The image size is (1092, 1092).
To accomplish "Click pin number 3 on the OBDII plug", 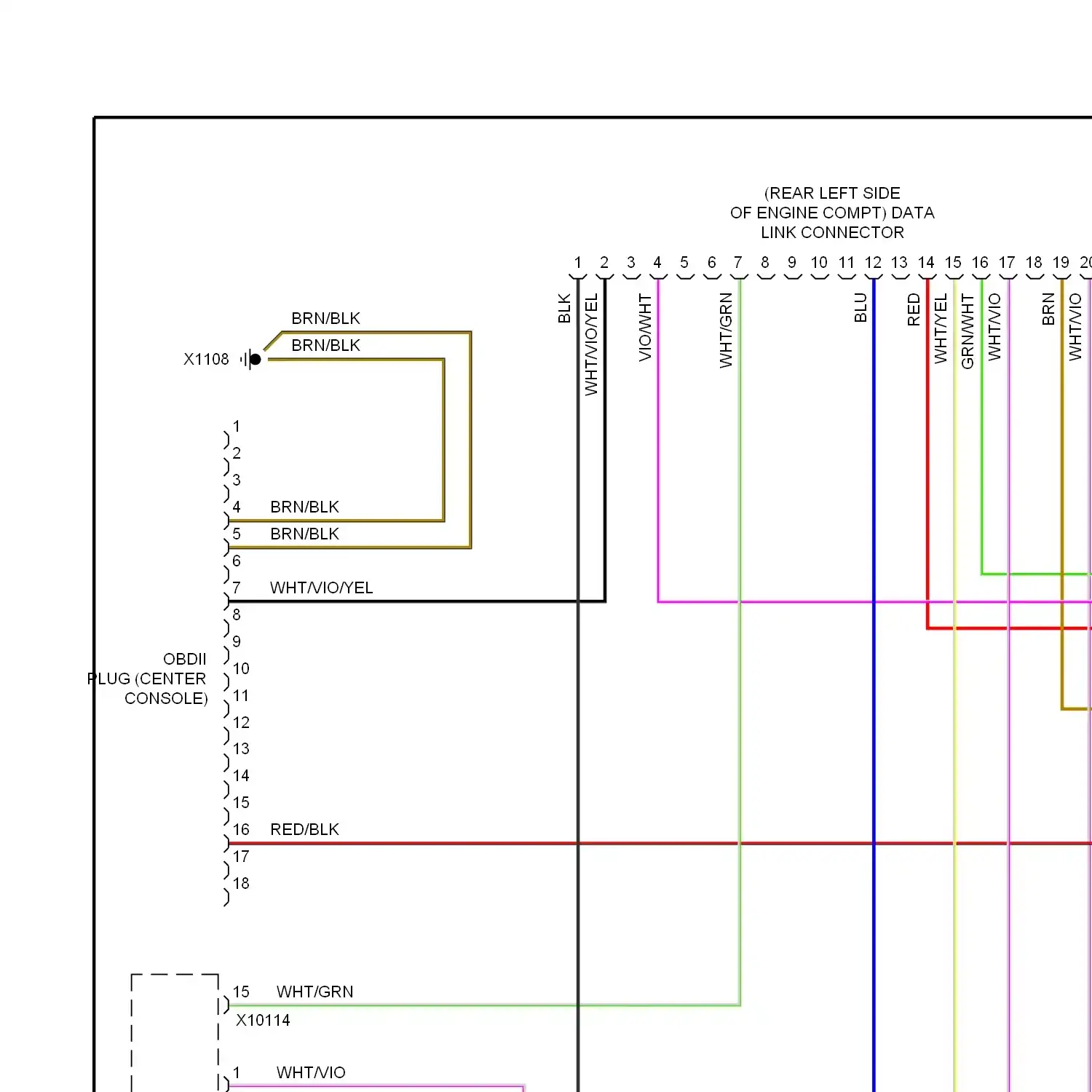I will 237,480.
